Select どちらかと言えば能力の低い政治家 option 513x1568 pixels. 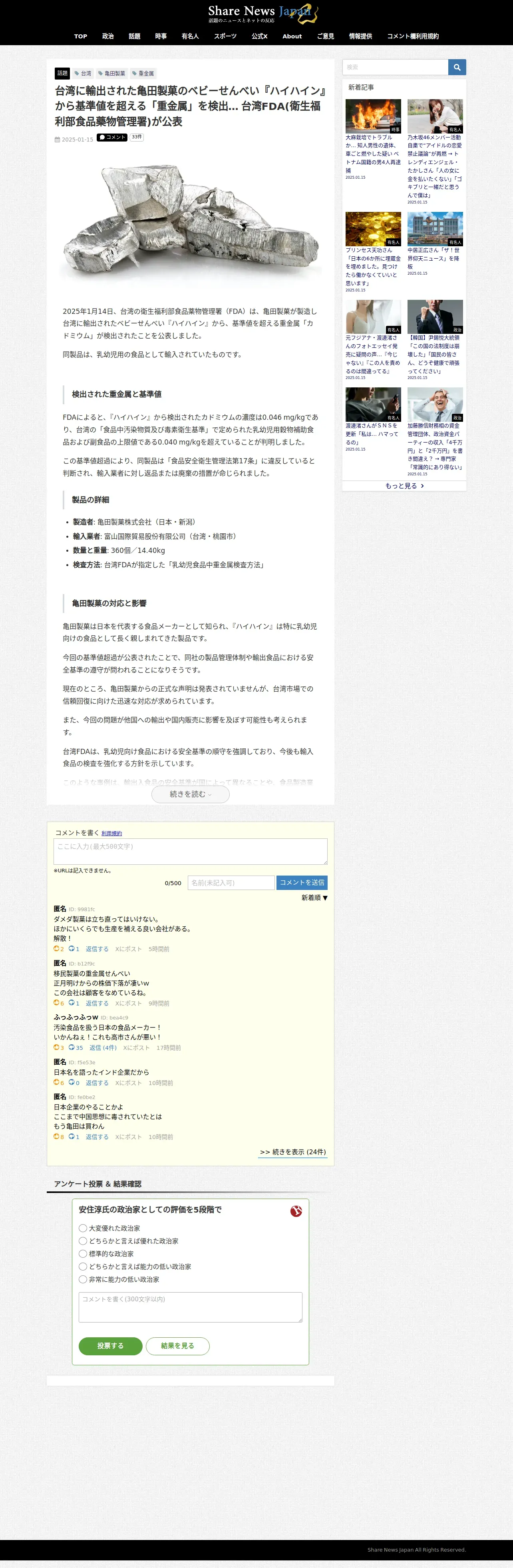coord(83,1266)
